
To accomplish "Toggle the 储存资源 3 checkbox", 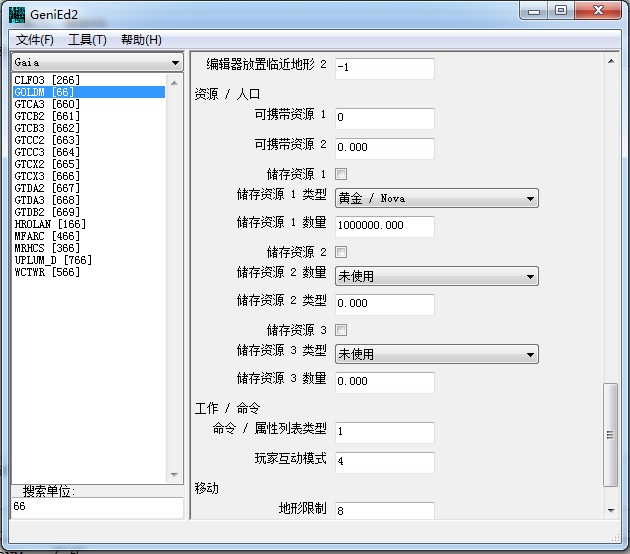I will [x=341, y=330].
